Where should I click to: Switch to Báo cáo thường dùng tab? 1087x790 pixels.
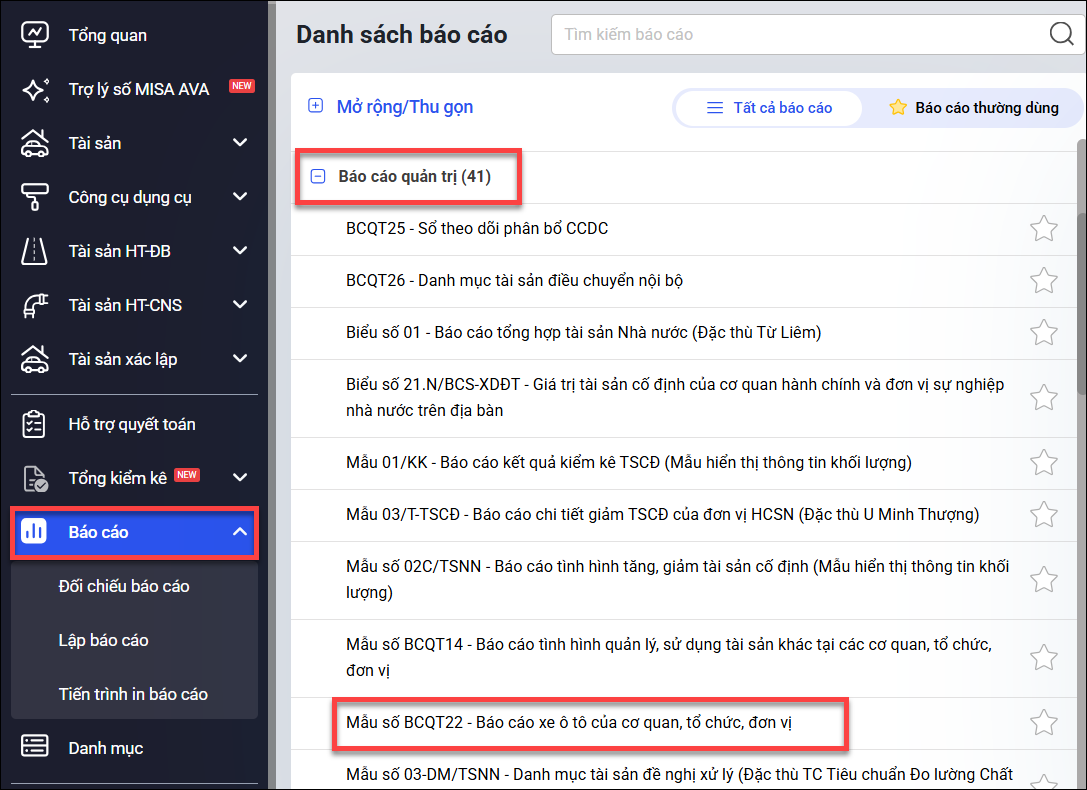pyautogui.click(x=973, y=108)
